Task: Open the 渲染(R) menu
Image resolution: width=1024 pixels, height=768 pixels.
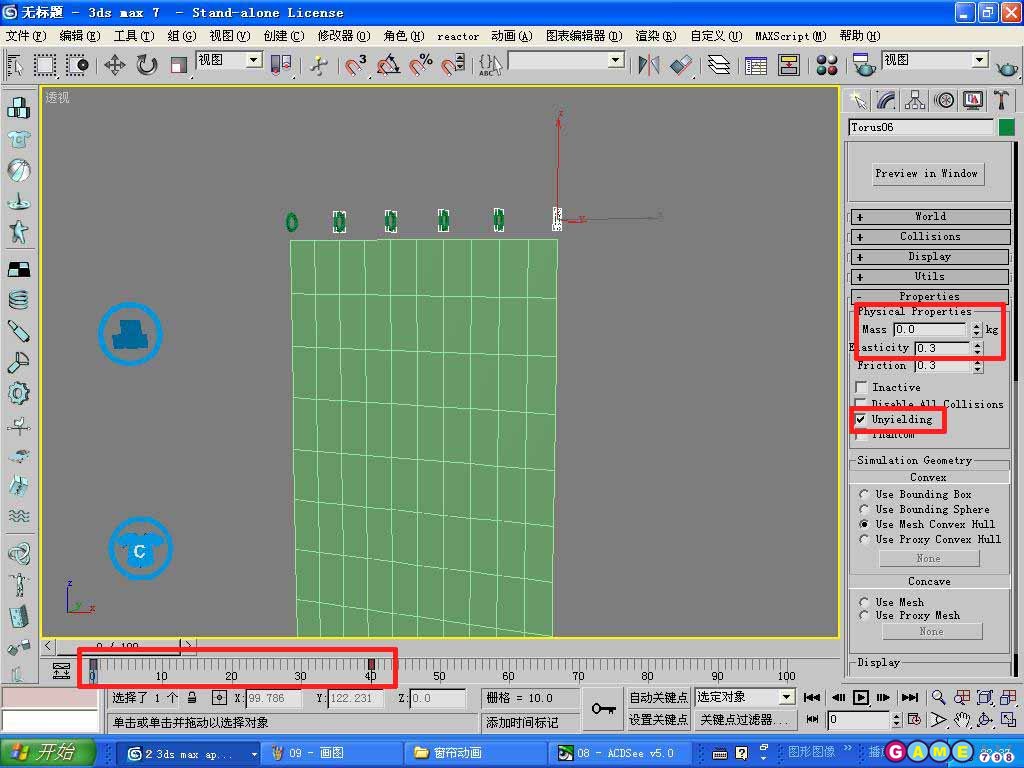Action: (x=656, y=36)
